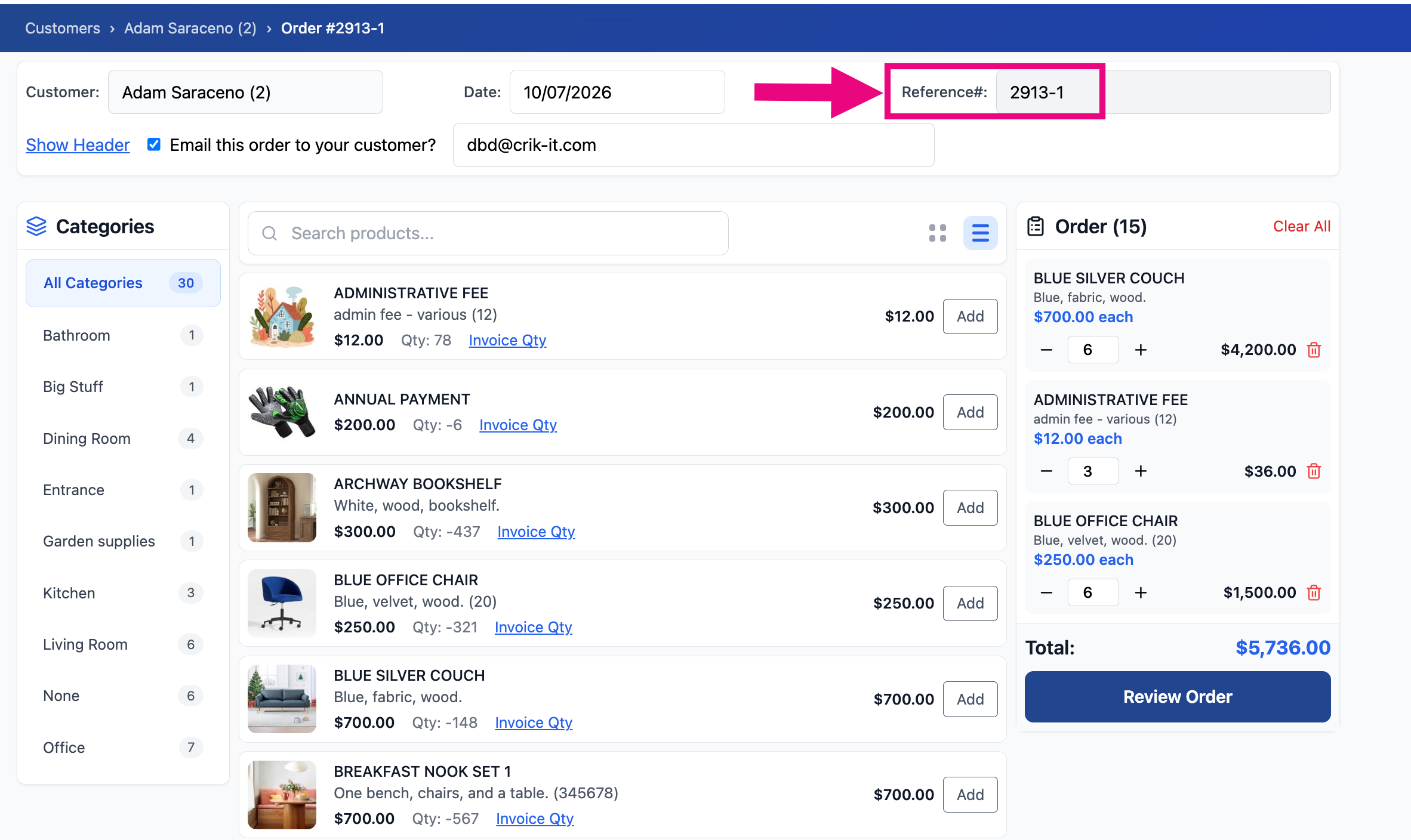Decrease Administrative Fee order quantity
This screenshot has width=1411, height=840.
(x=1046, y=471)
